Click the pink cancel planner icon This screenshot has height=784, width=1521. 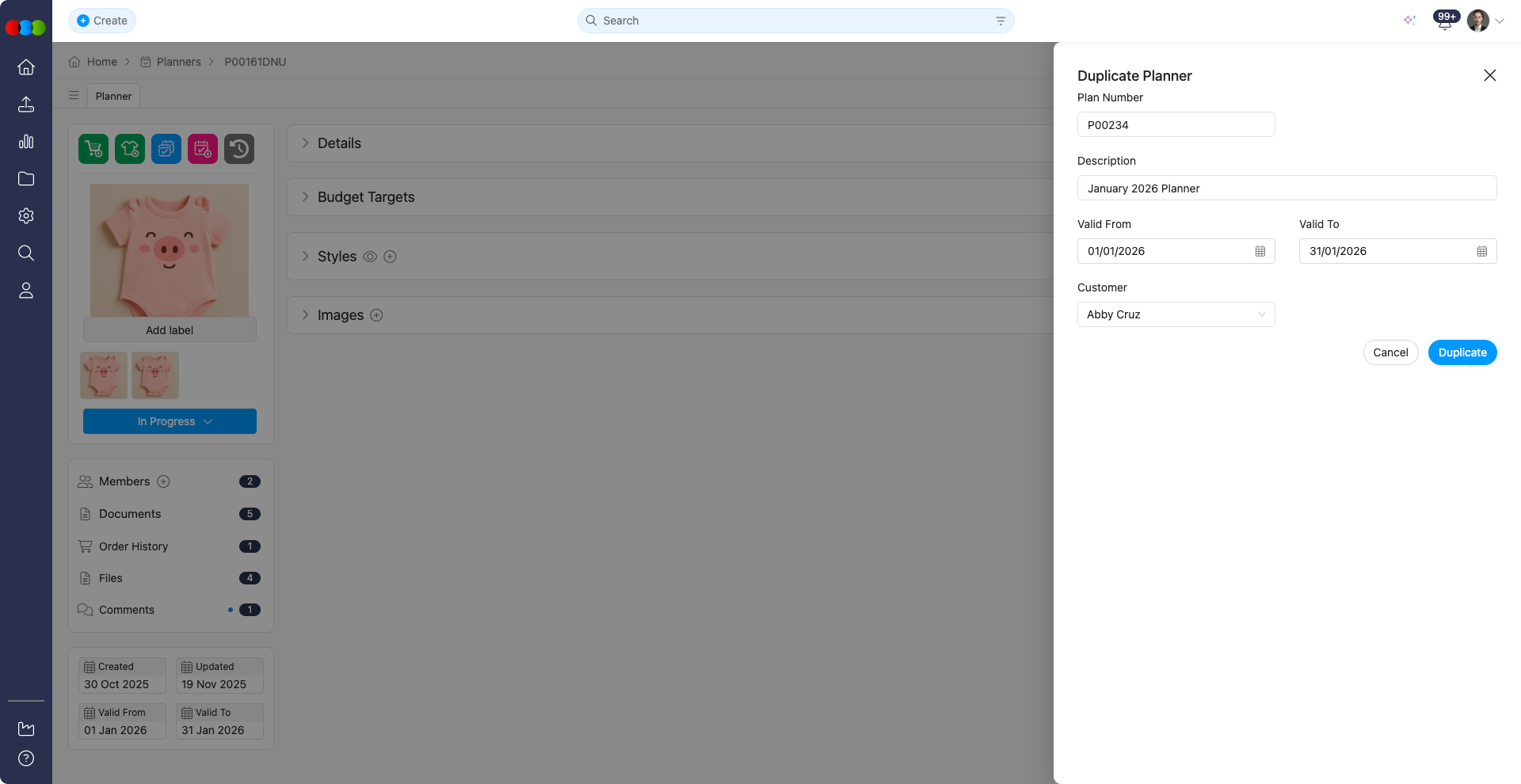point(202,149)
